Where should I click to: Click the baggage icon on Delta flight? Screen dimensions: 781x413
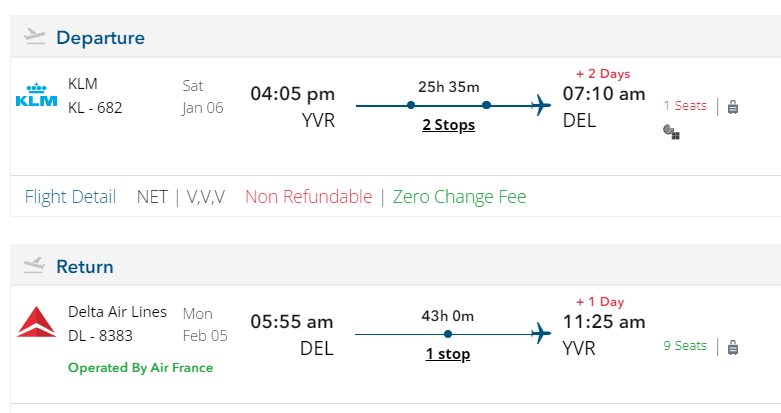point(733,347)
